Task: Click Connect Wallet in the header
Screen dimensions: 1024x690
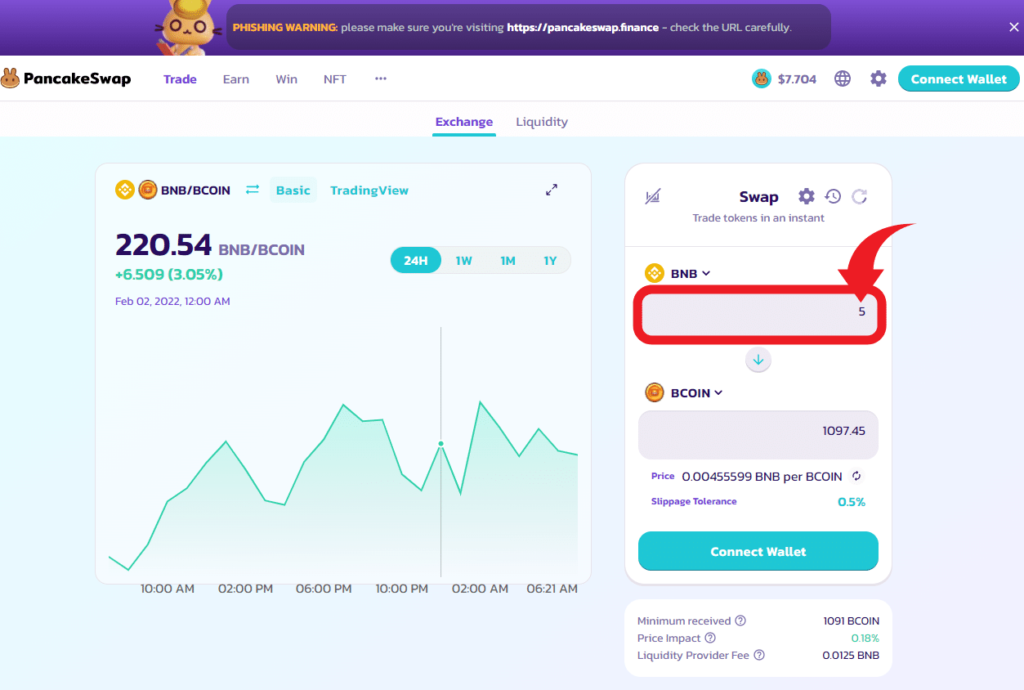Action: pos(958,79)
